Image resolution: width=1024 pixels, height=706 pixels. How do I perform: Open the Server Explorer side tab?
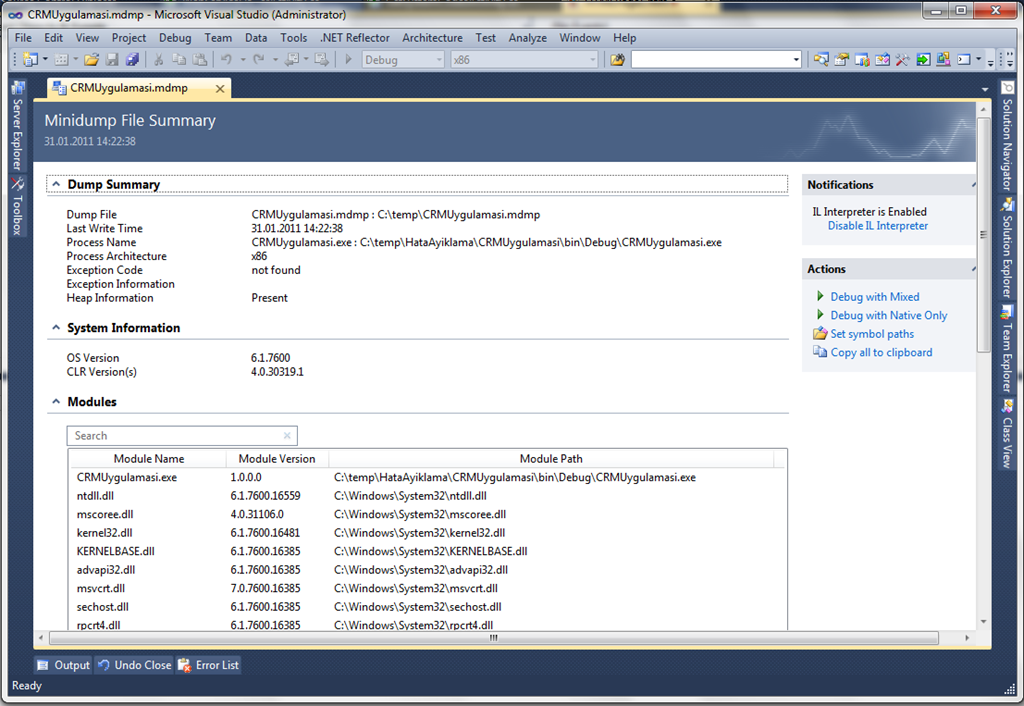click(18, 125)
